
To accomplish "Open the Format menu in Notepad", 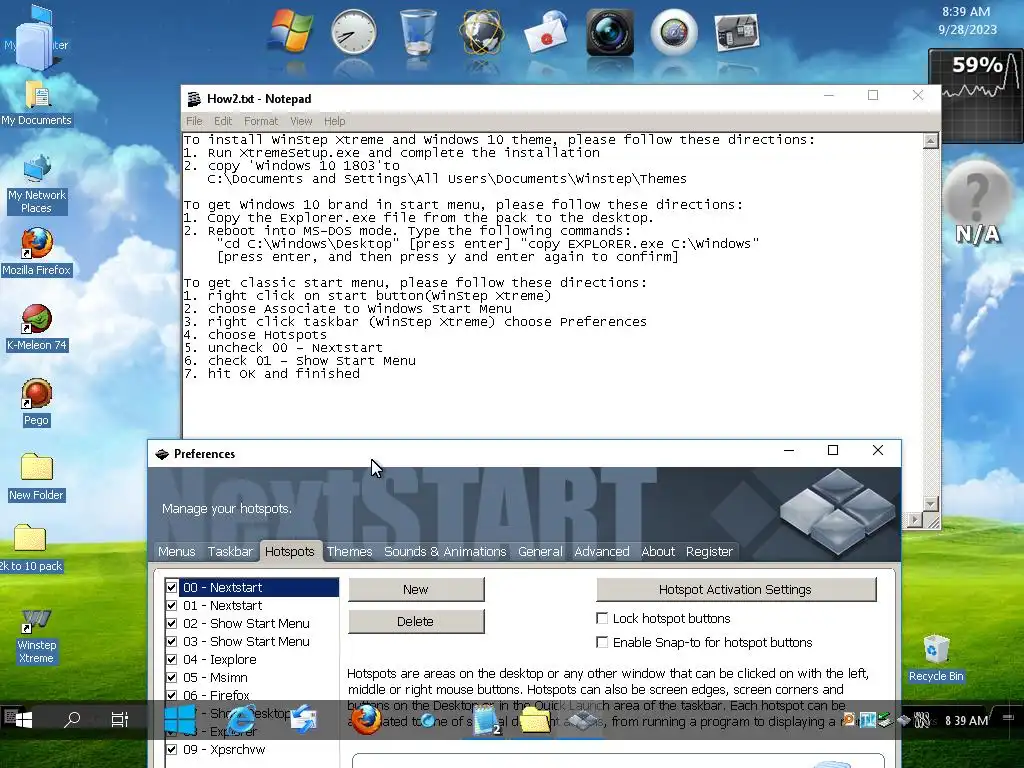I will pyautogui.click(x=261, y=121).
